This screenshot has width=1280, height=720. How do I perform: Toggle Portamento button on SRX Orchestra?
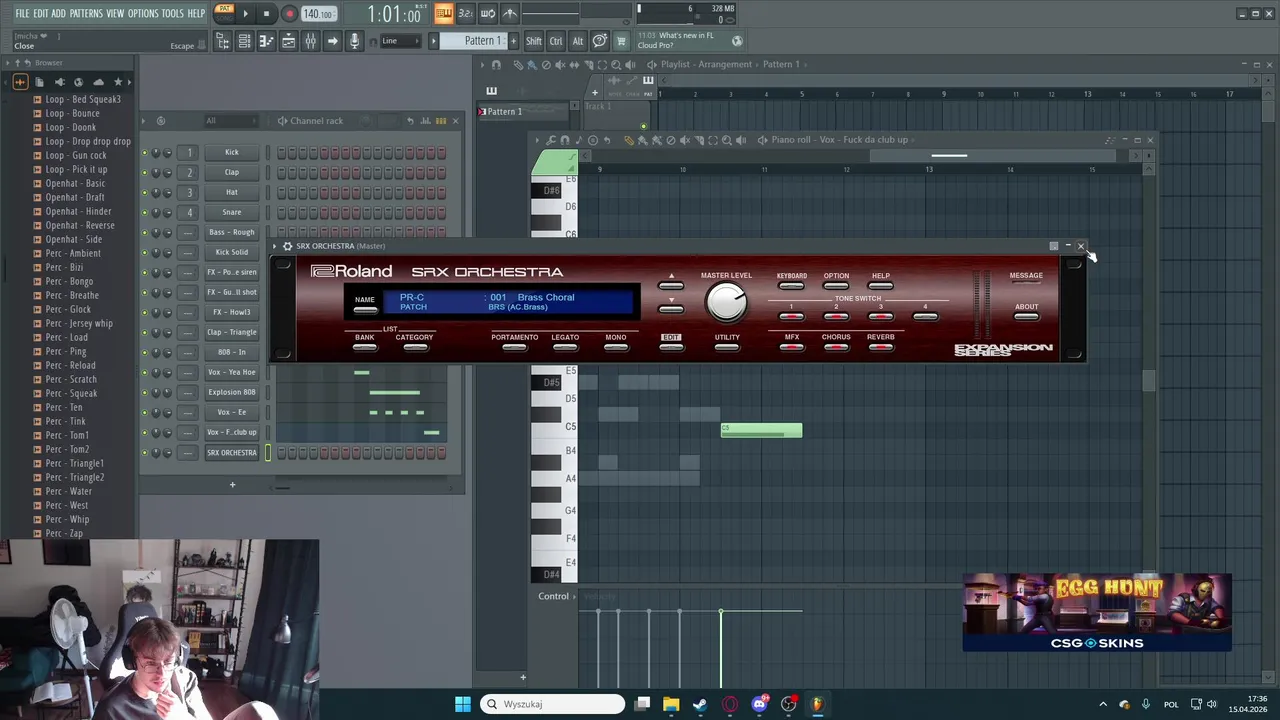point(514,347)
